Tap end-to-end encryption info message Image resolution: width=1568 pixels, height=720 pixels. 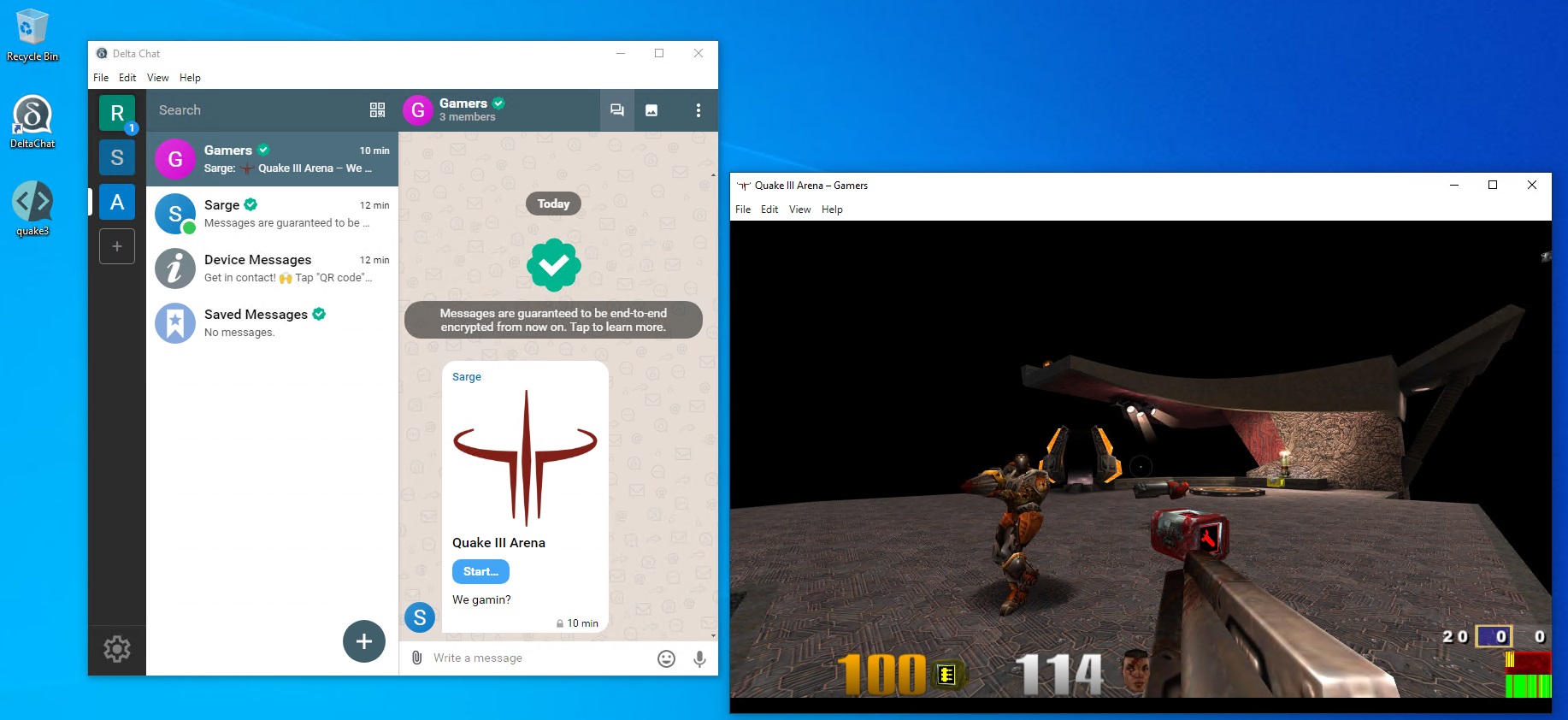[553, 320]
